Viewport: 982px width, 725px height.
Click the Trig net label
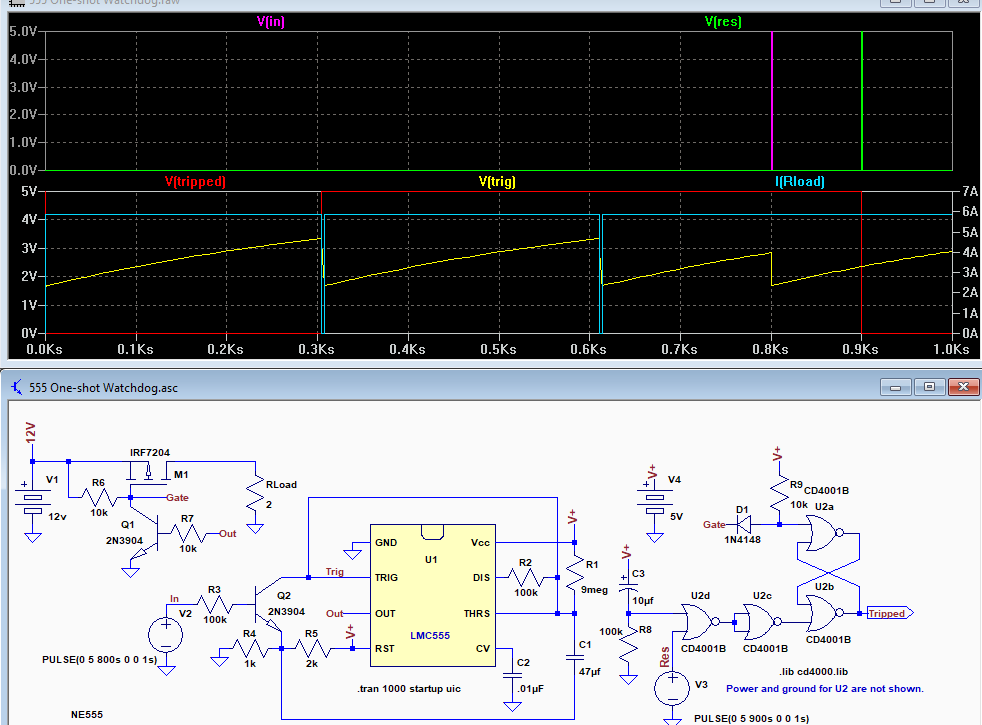(334, 572)
